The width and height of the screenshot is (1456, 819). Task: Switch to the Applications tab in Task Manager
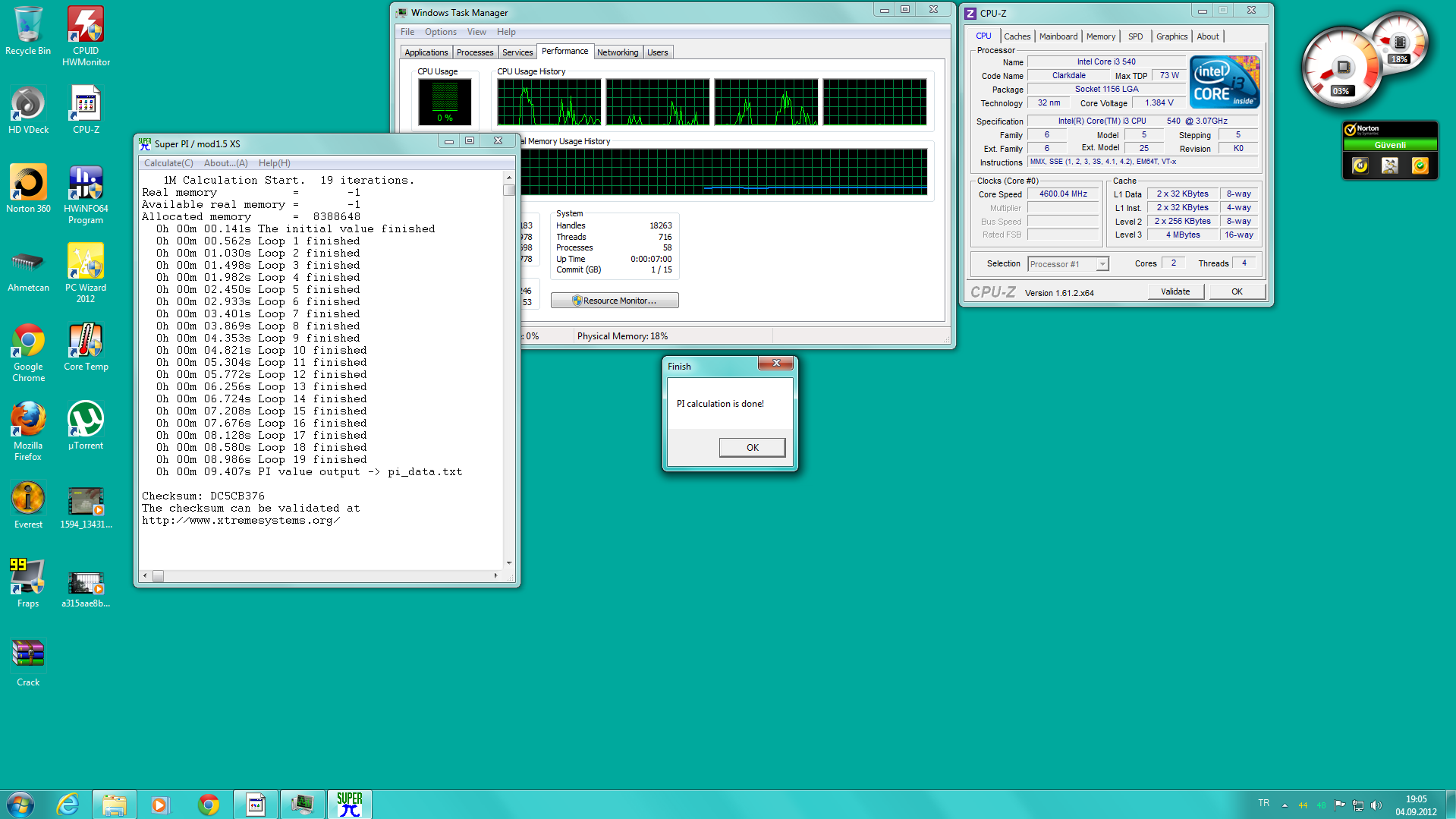(426, 52)
